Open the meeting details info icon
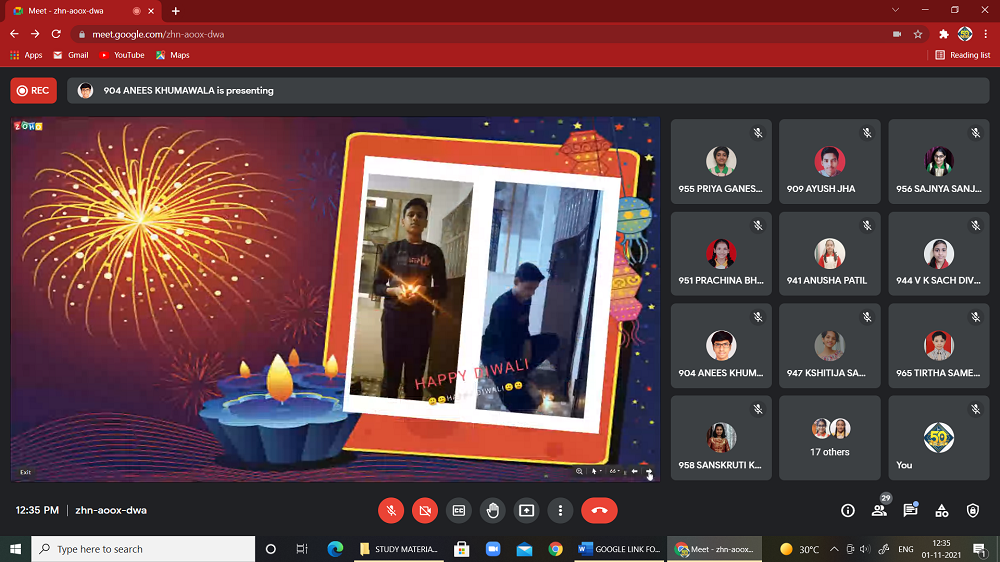 click(x=848, y=510)
